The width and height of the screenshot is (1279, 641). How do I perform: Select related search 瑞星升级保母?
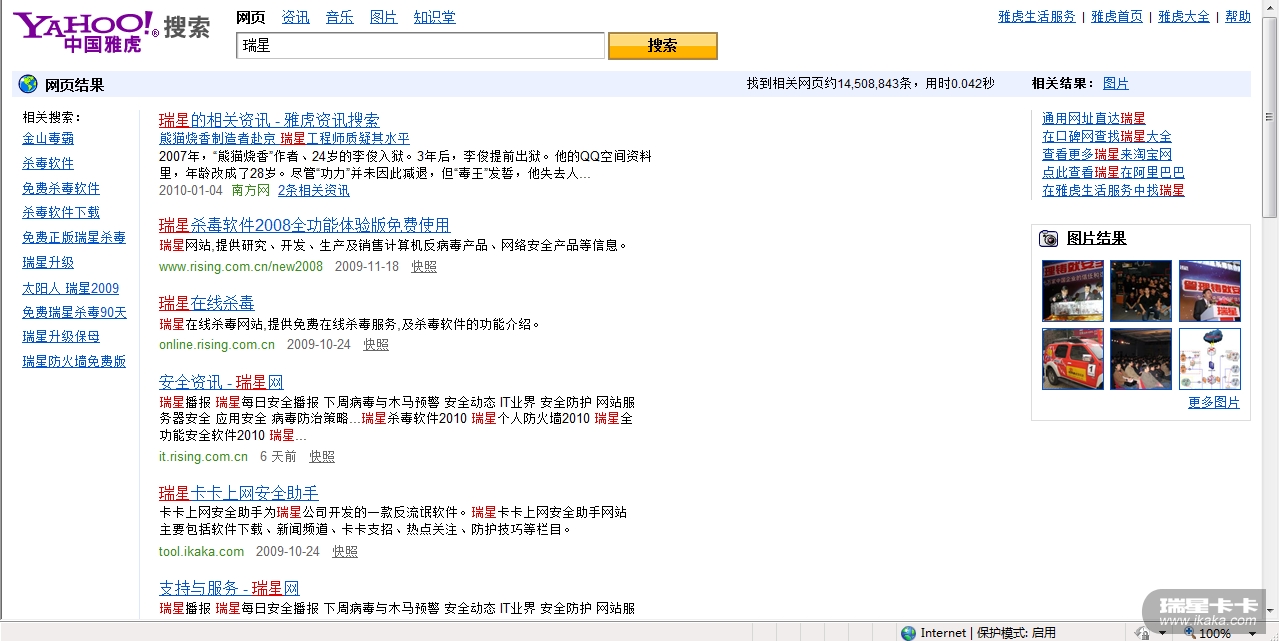(x=61, y=337)
